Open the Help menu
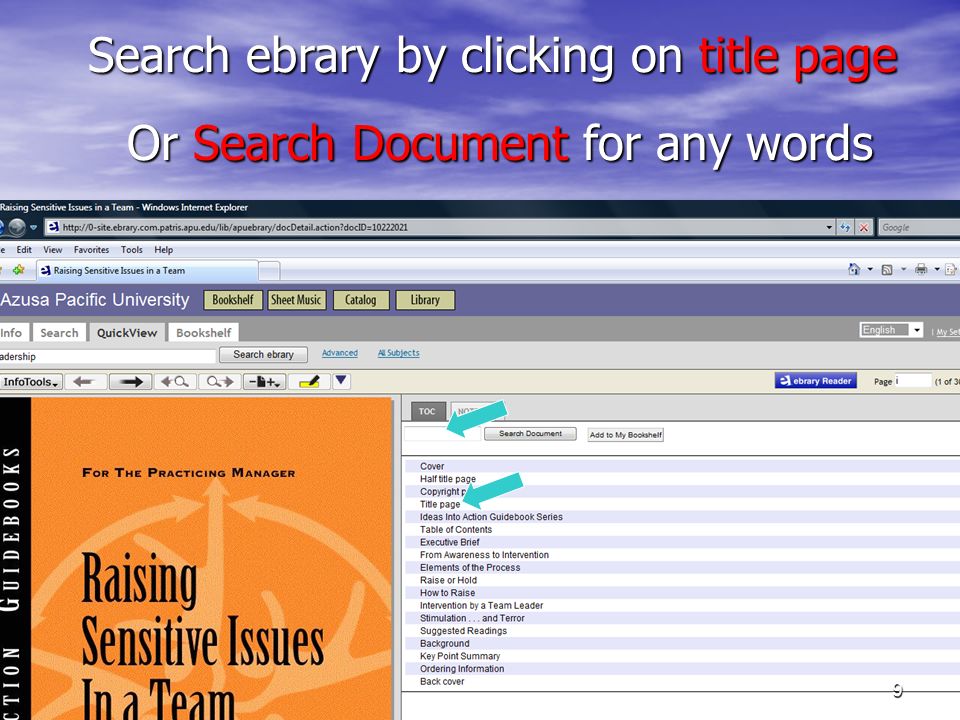The image size is (960, 720). [x=163, y=250]
